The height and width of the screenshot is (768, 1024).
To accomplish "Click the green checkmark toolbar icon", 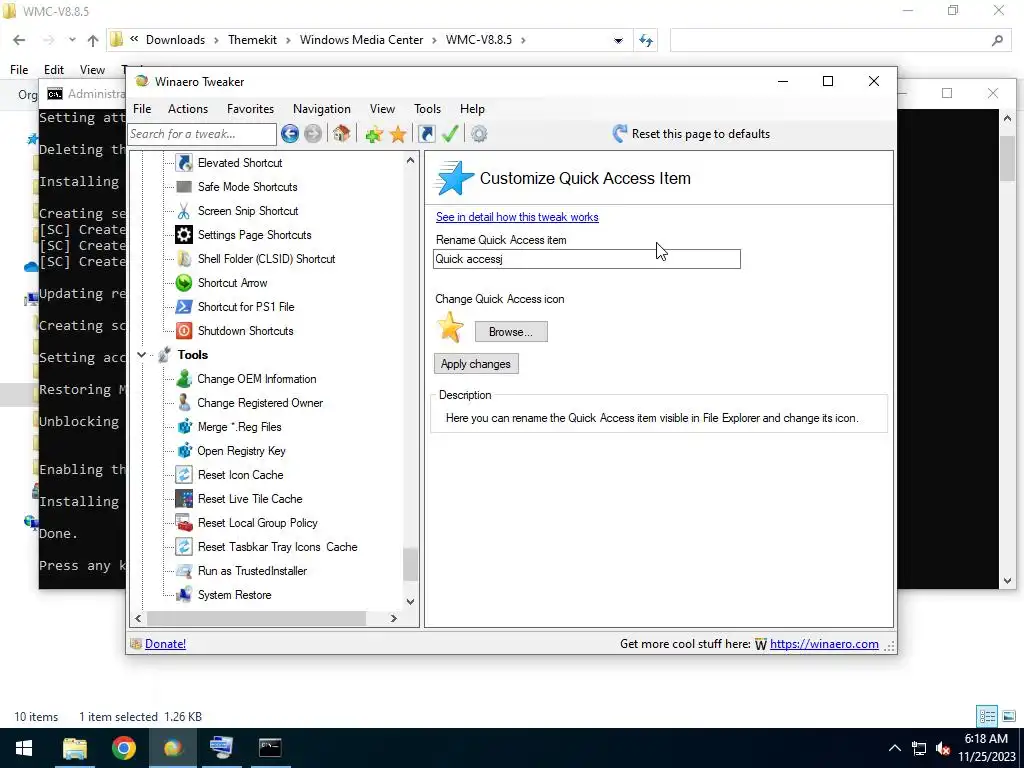I will (x=450, y=134).
